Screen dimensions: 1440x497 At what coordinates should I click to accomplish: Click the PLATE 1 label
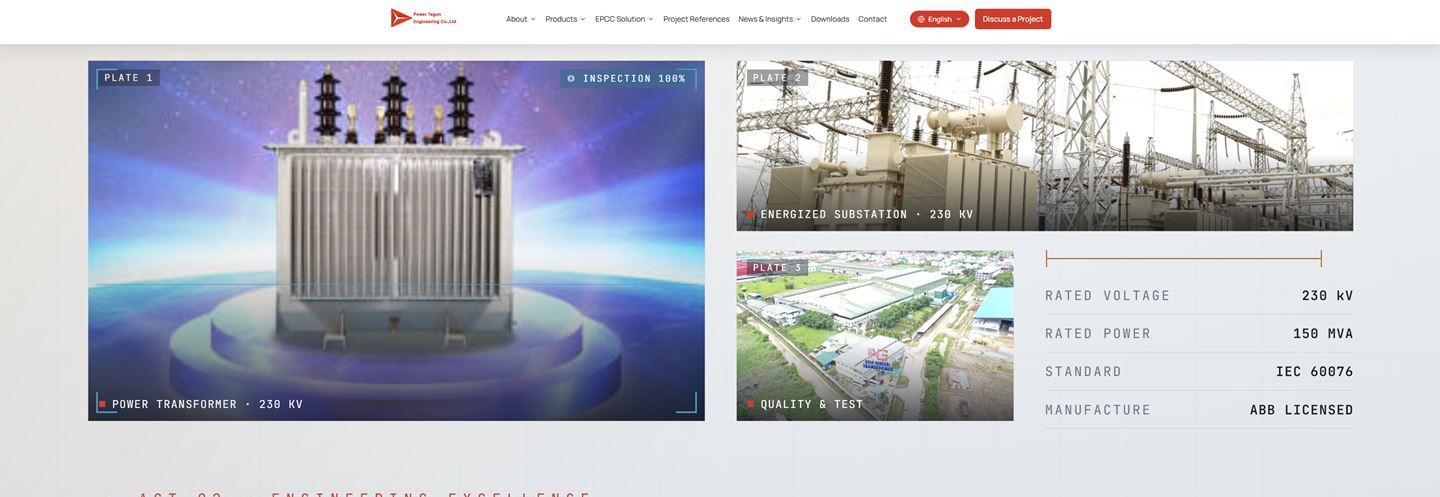coord(129,78)
